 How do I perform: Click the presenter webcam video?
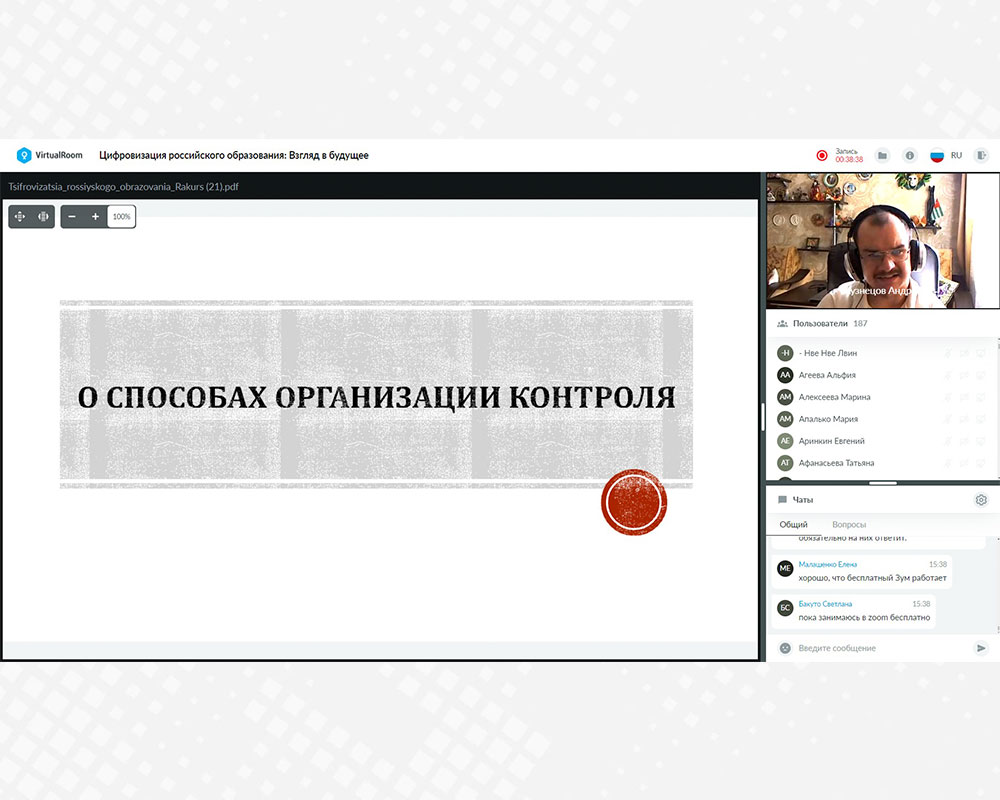[x=883, y=241]
